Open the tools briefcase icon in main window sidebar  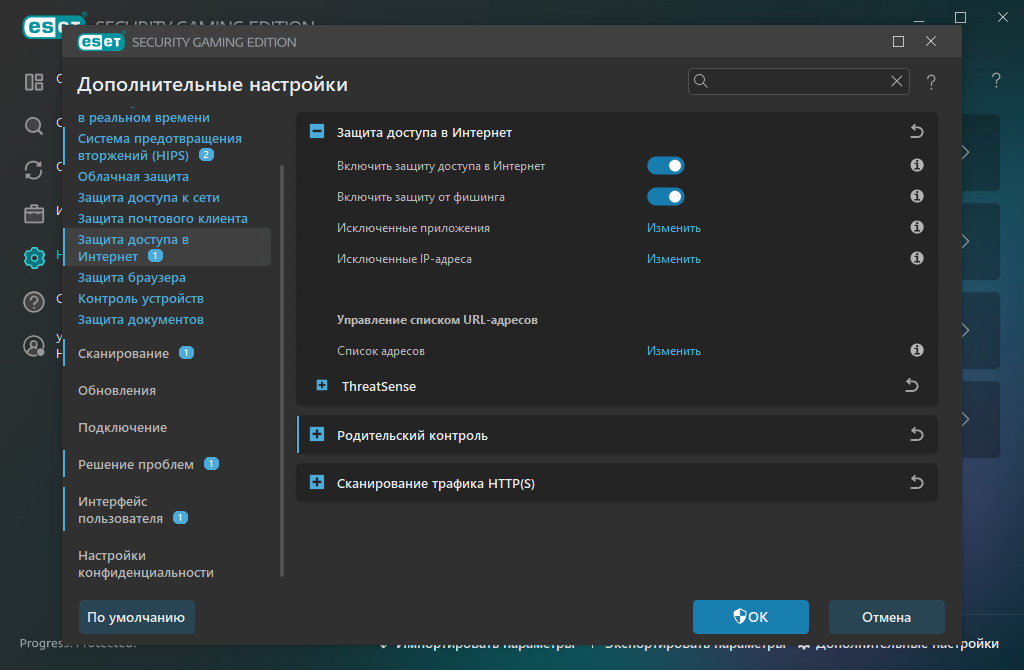(34, 214)
